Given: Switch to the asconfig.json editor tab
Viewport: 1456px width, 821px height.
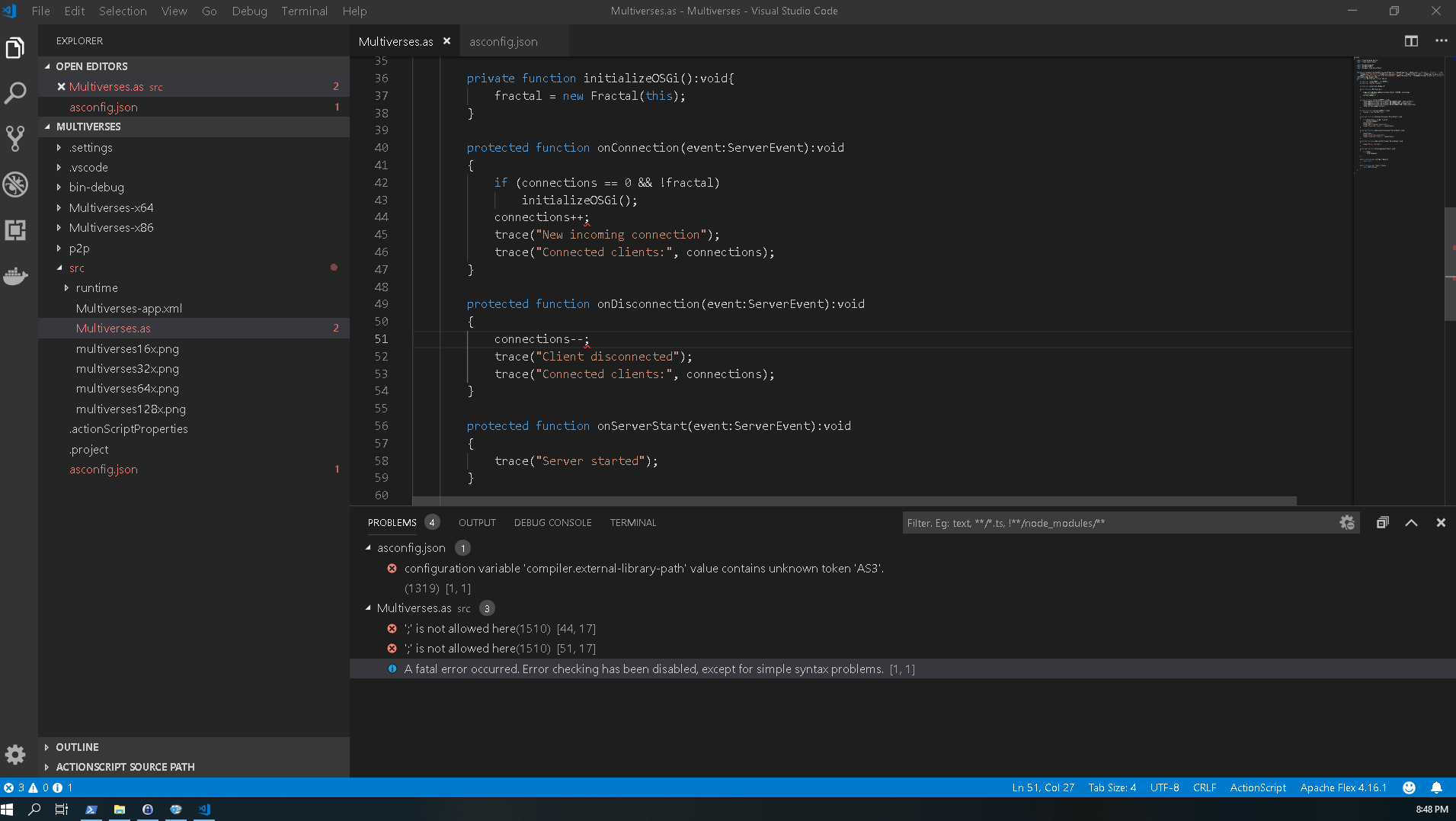Looking at the screenshot, I should [503, 41].
